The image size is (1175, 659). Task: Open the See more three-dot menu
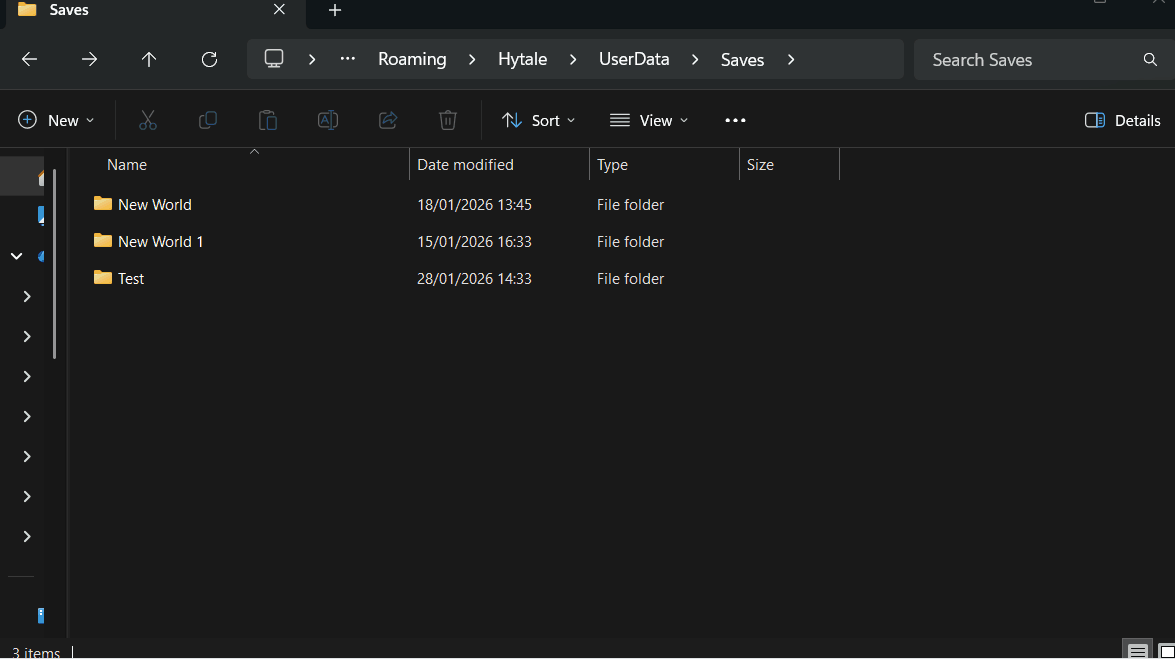click(x=735, y=120)
